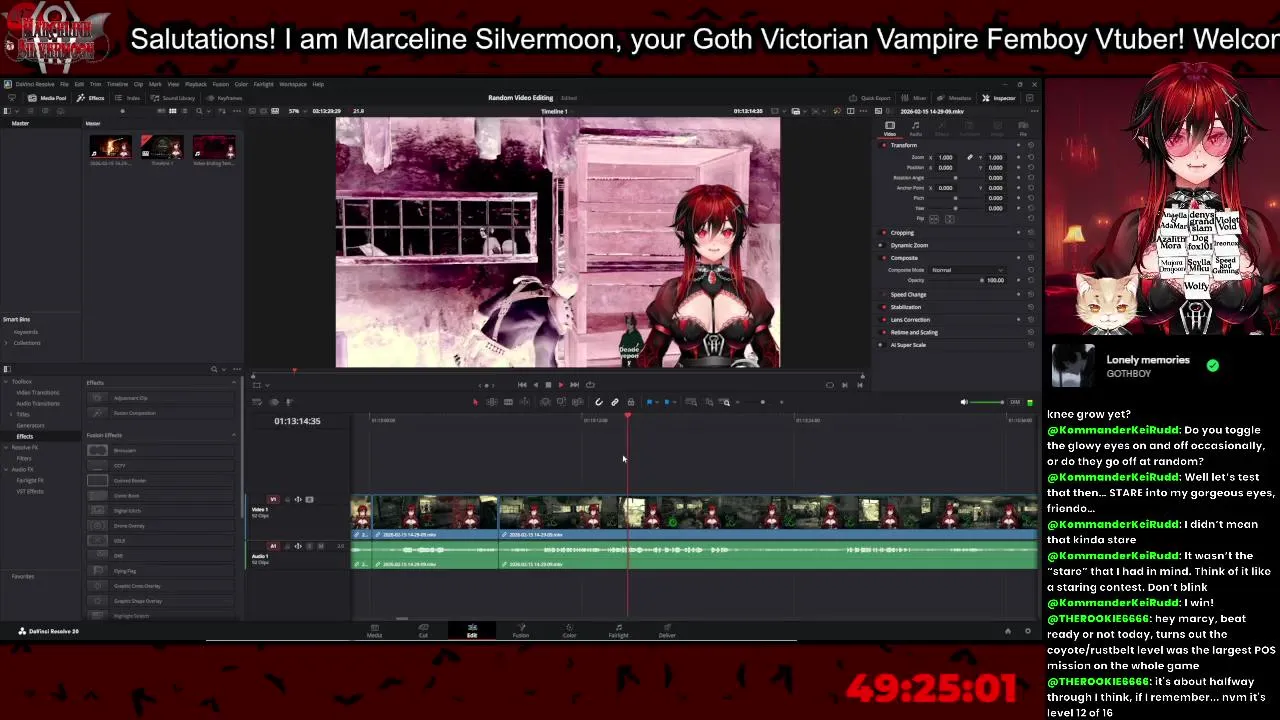Toggle the Stabilization enable switch
The width and height of the screenshot is (1280, 720).
[884, 307]
